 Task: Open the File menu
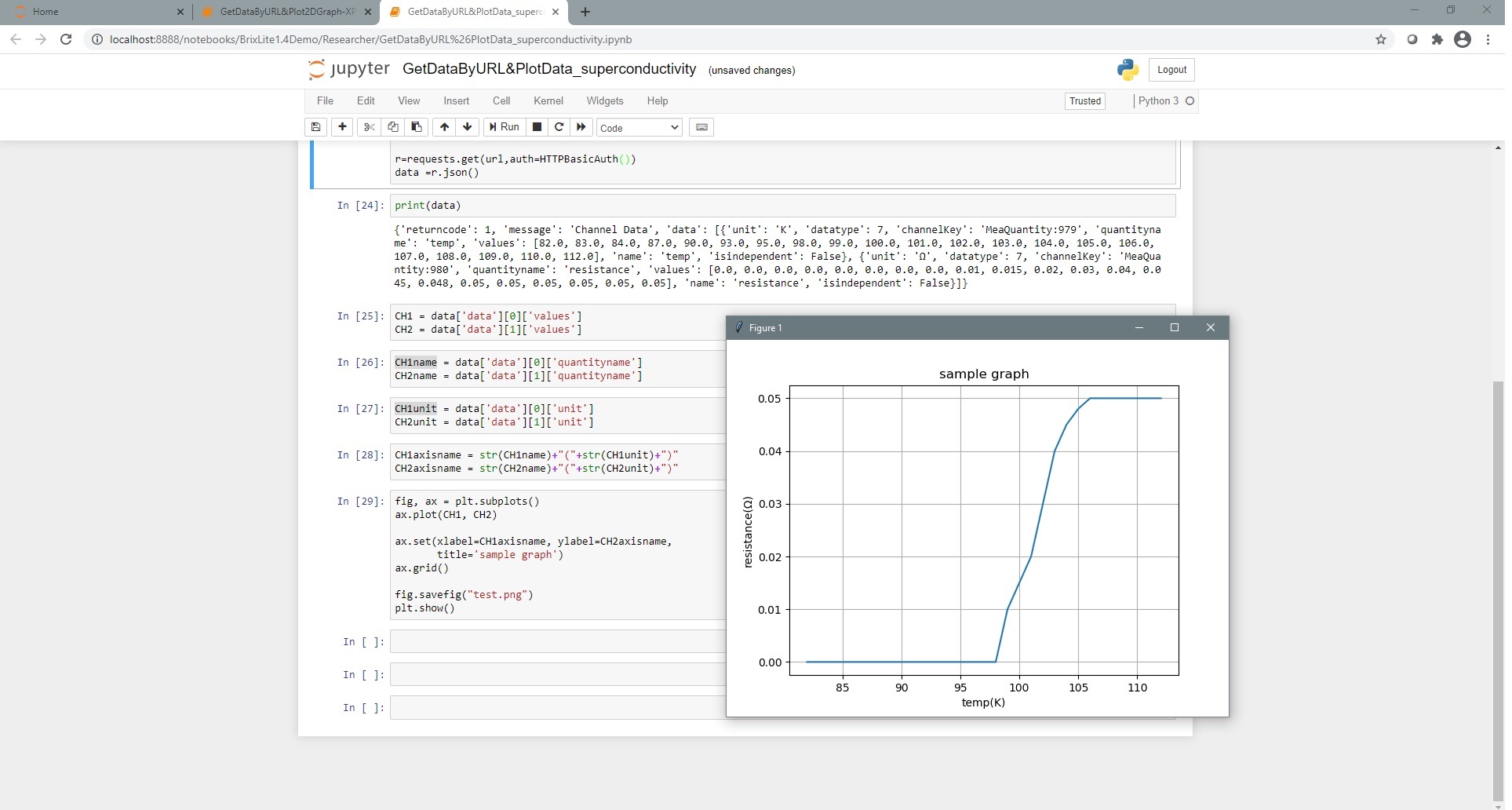pyautogui.click(x=325, y=100)
